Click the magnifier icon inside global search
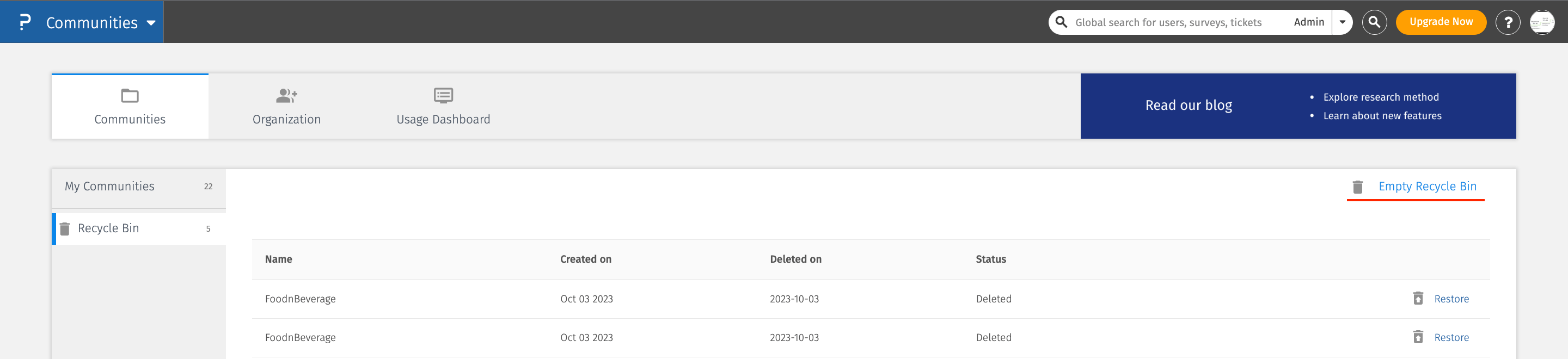The width and height of the screenshot is (1568, 359). tap(1061, 22)
